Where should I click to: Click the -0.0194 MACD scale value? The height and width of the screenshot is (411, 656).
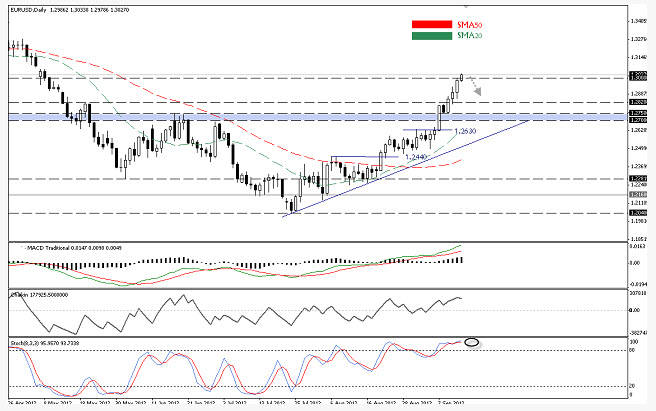tap(637, 284)
